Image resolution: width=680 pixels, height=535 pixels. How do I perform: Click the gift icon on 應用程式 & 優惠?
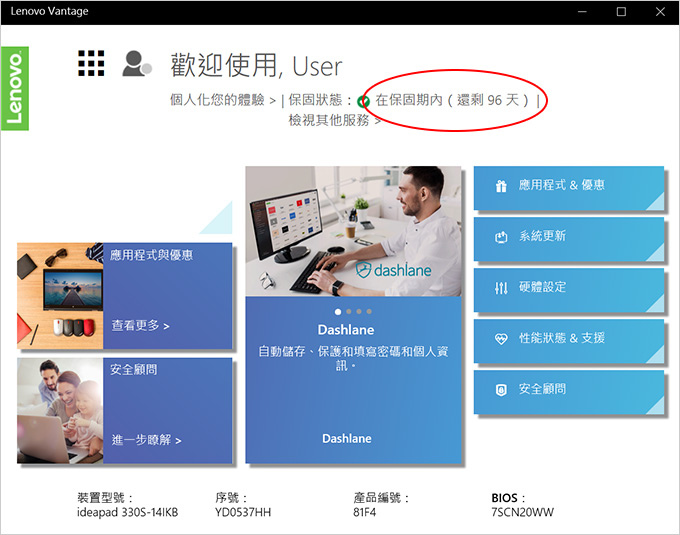click(501, 186)
